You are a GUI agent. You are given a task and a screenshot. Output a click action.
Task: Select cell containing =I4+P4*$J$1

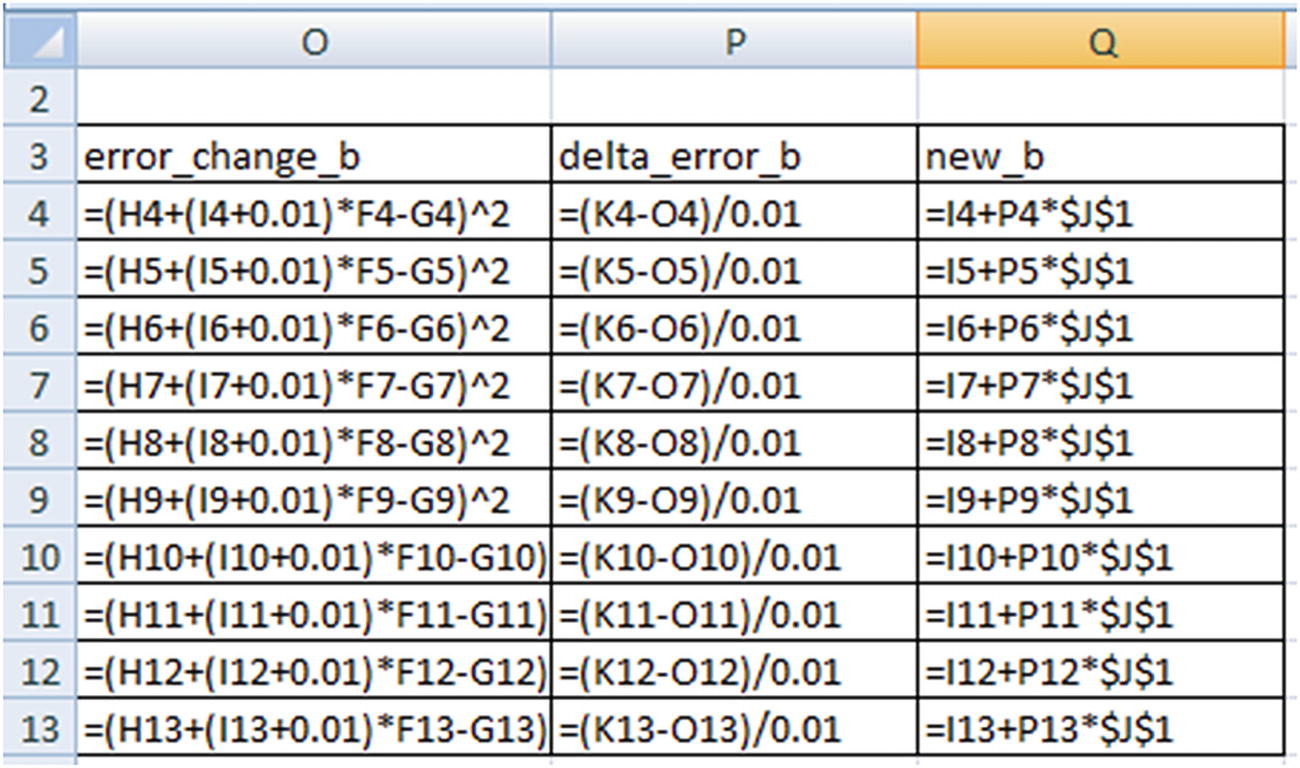pos(1100,214)
